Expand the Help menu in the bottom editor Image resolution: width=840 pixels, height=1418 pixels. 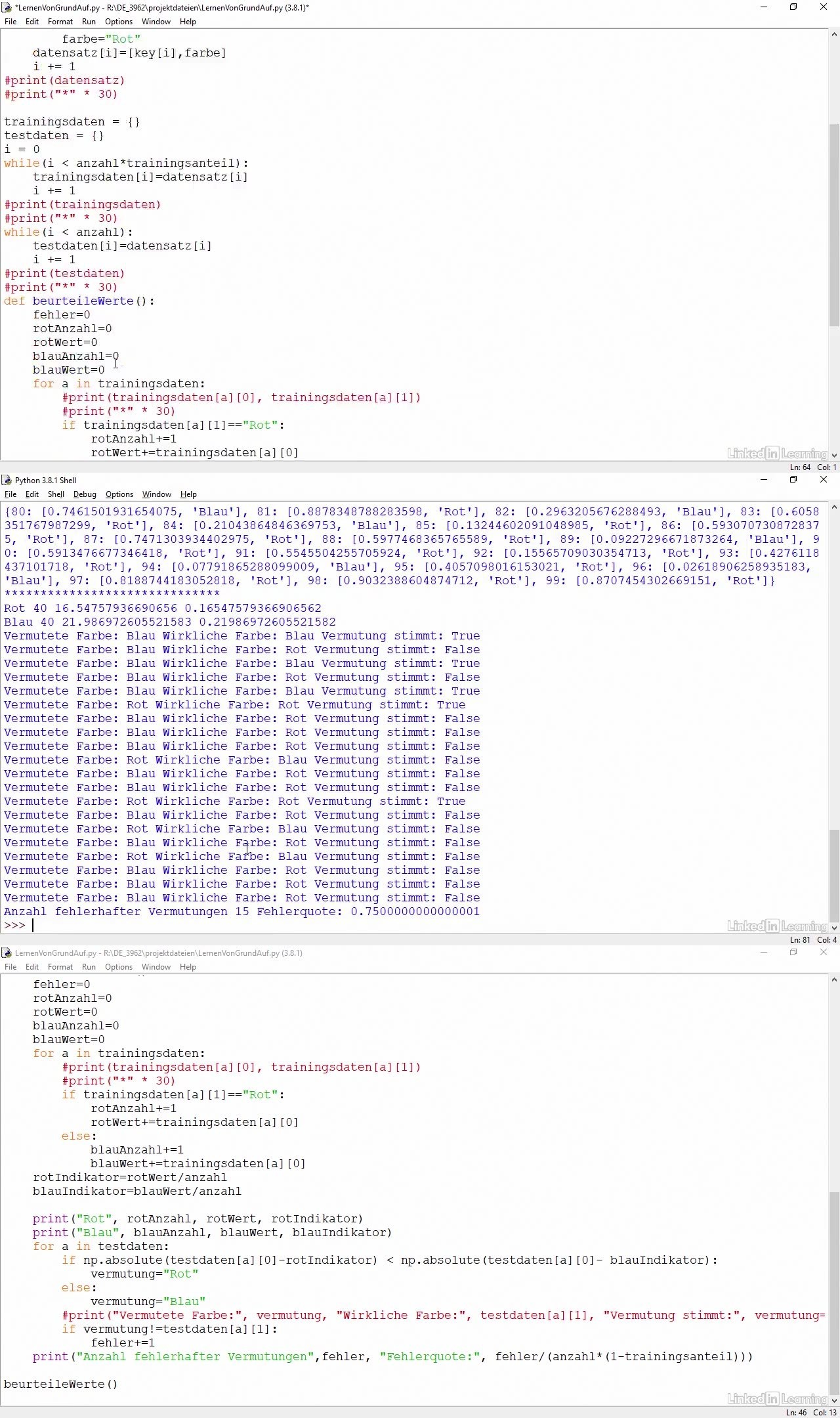click(188, 967)
